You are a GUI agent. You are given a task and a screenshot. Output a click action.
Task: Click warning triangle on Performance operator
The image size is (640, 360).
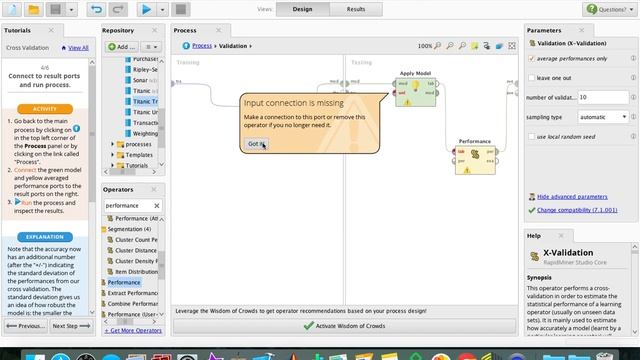pyautogui.click(x=467, y=170)
